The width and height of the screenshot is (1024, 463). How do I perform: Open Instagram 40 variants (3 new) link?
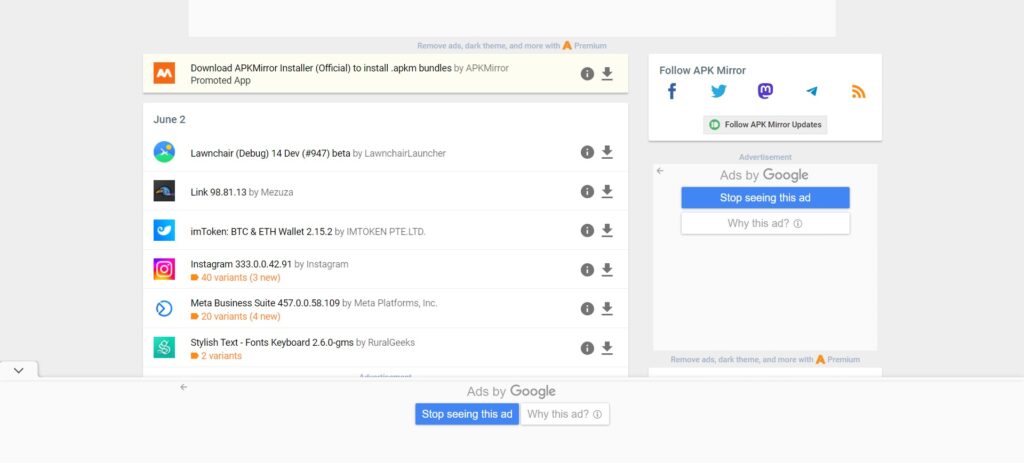tap(240, 278)
